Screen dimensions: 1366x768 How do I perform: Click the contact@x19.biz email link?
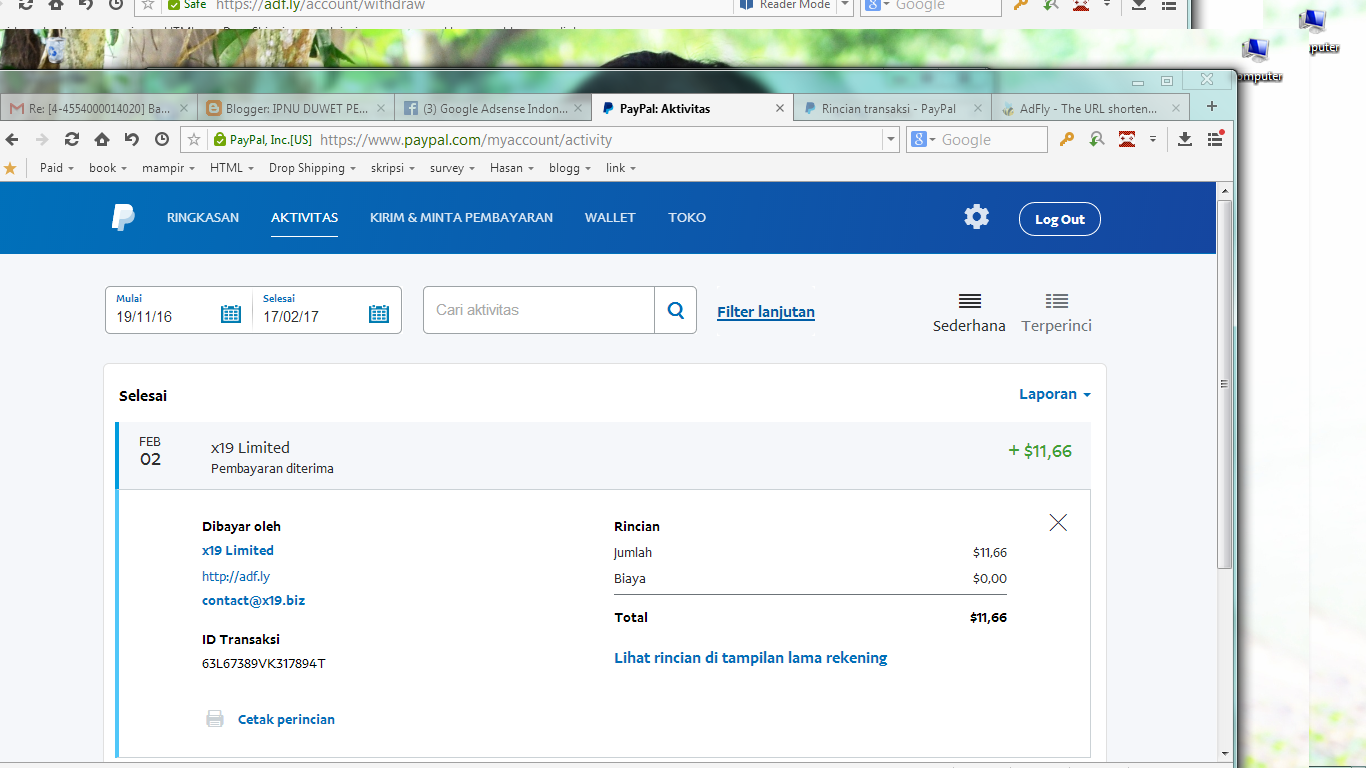[254, 600]
